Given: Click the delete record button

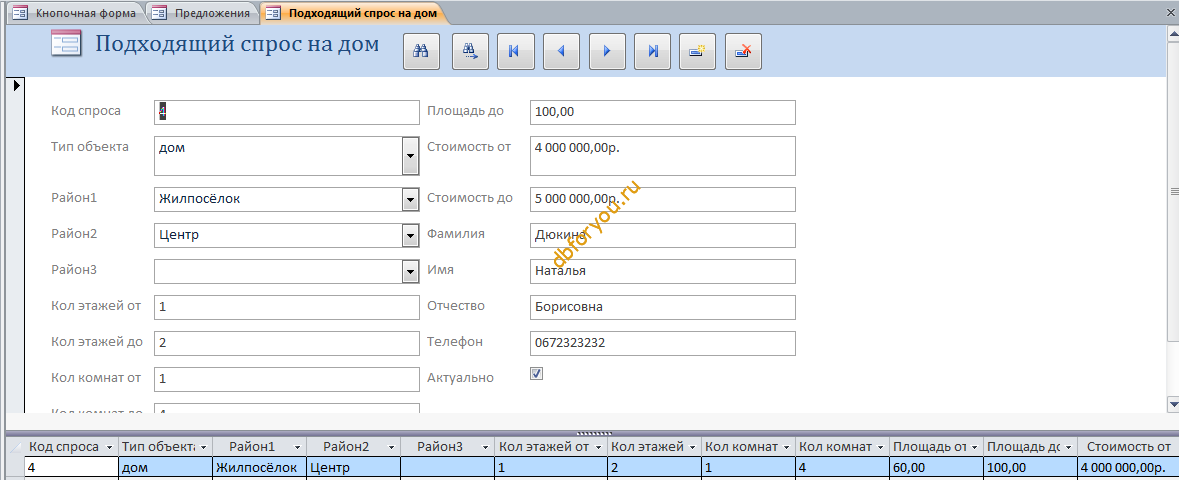Looking at the screenshot, I should click(743, 52).
